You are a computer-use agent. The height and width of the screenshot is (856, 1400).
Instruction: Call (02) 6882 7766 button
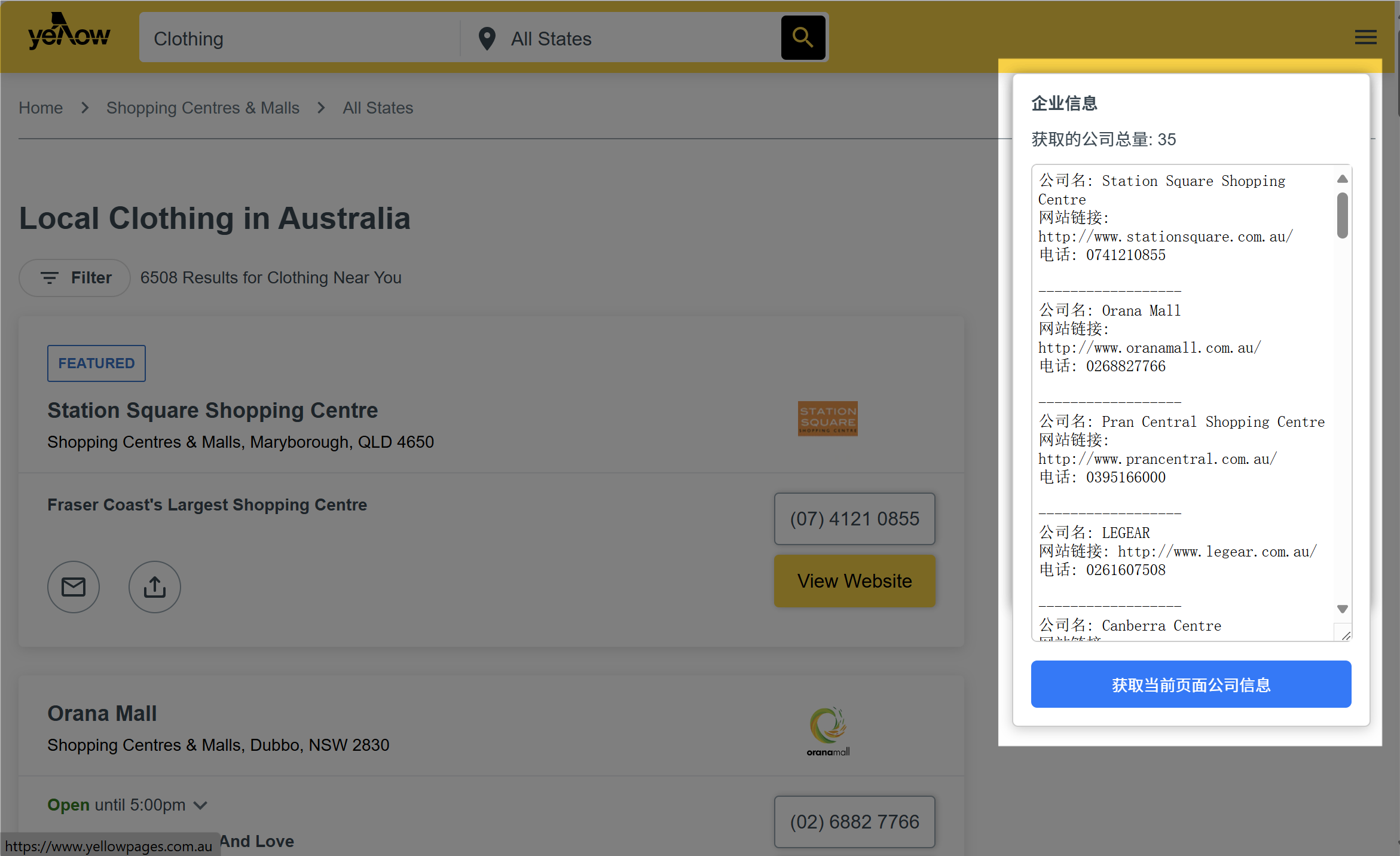coord(855,822)
